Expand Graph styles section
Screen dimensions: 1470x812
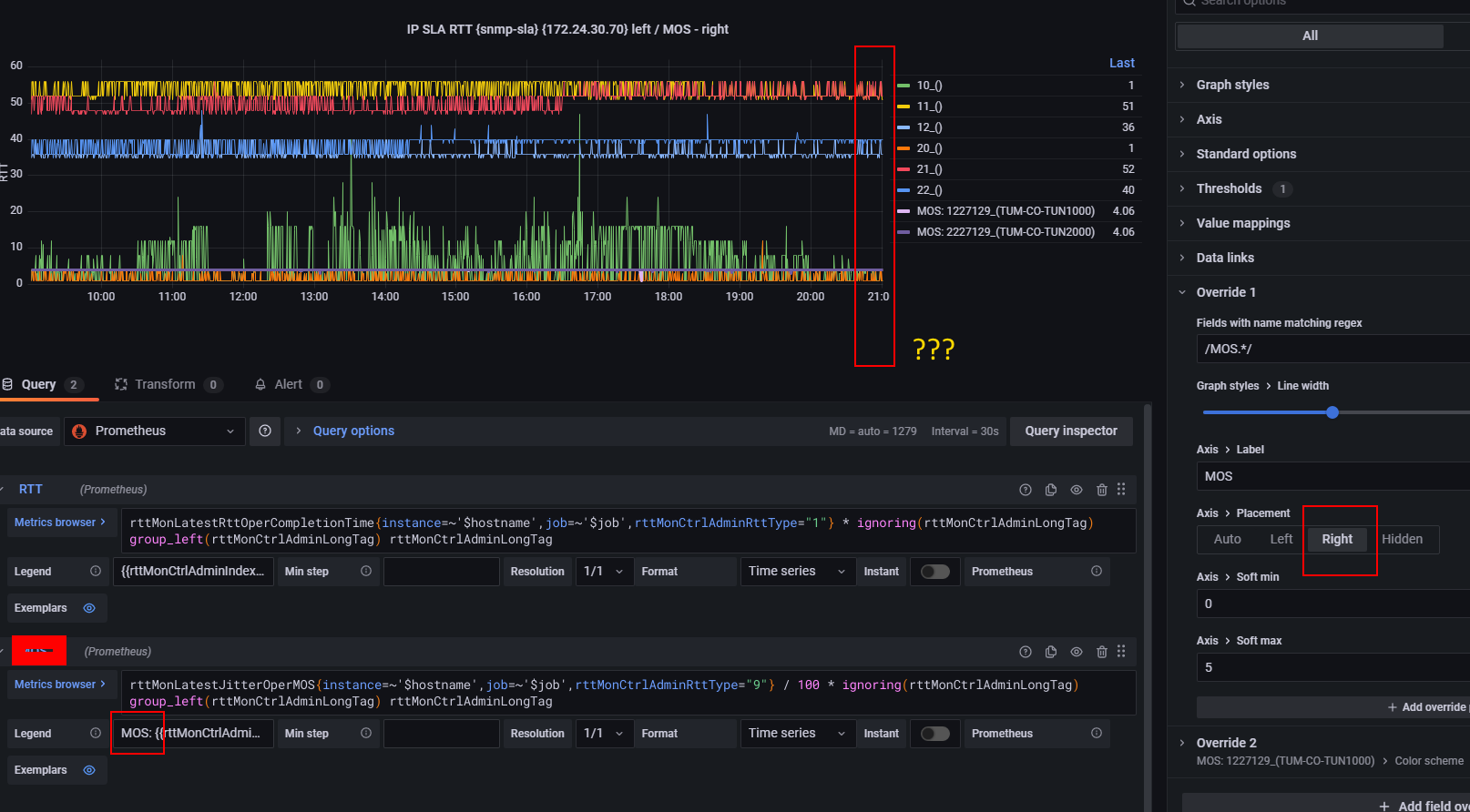pos(1232,85)
